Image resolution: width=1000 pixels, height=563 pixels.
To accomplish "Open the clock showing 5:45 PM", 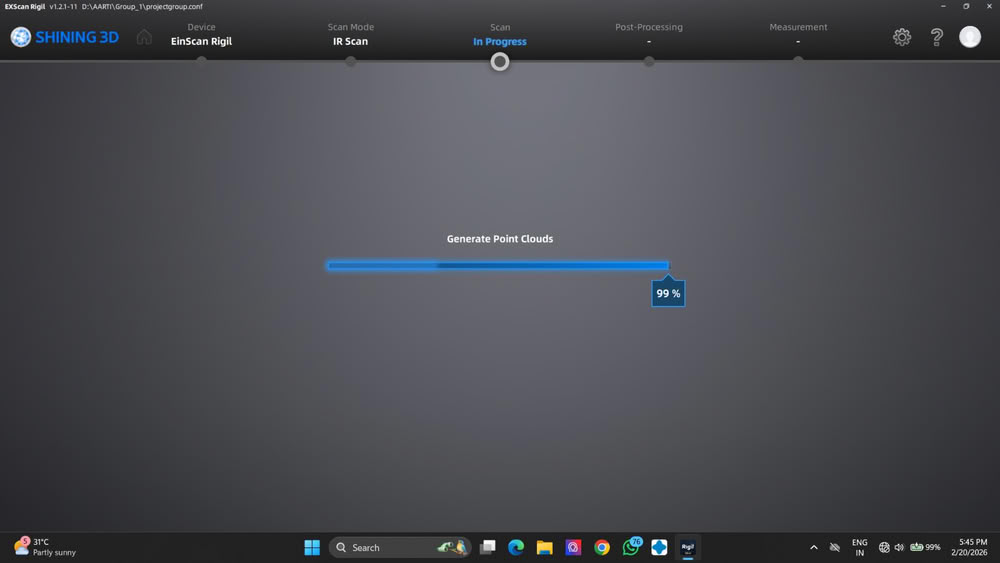I will [969, 547].
